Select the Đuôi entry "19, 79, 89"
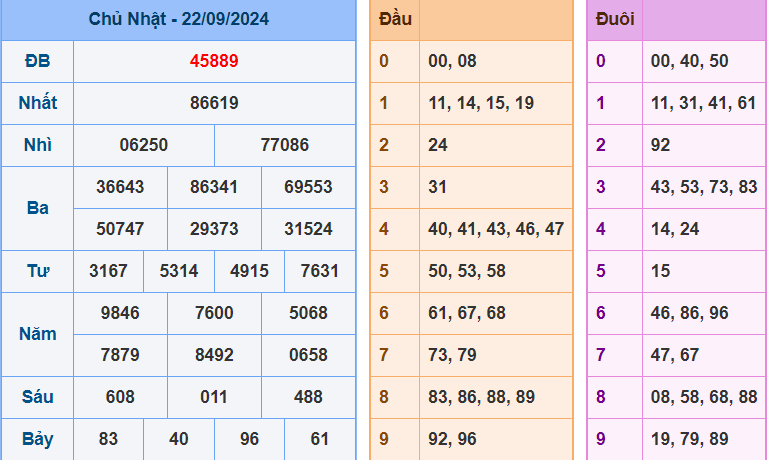 (x=689, y=439)
